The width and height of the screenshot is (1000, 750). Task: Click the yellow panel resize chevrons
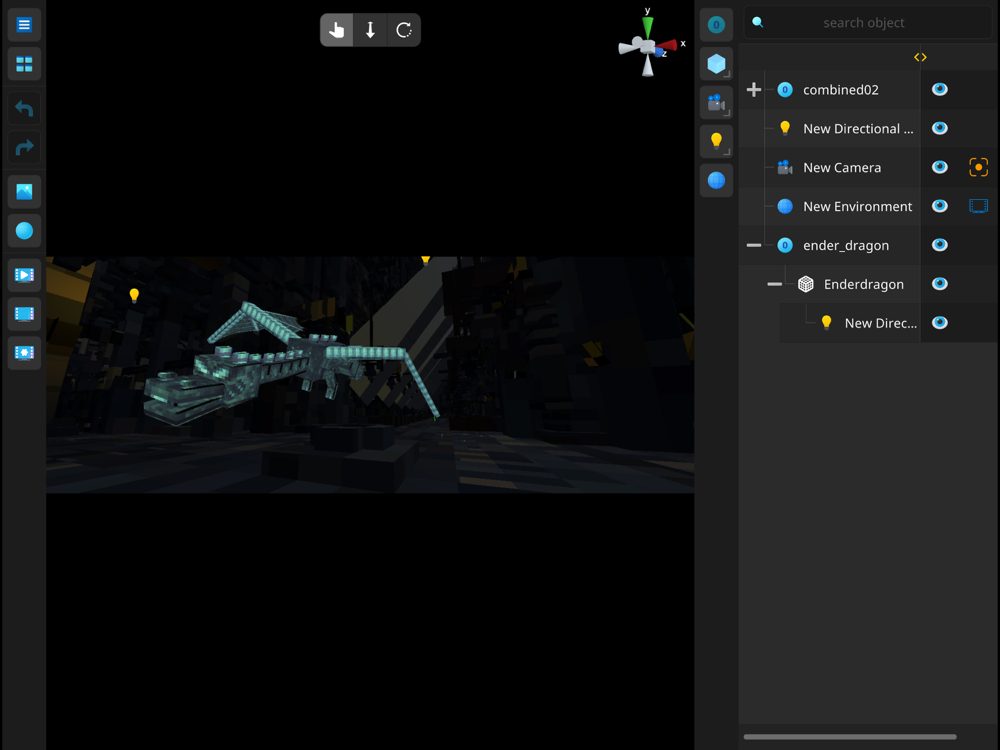pyautogui.click(x=920, y=57)
